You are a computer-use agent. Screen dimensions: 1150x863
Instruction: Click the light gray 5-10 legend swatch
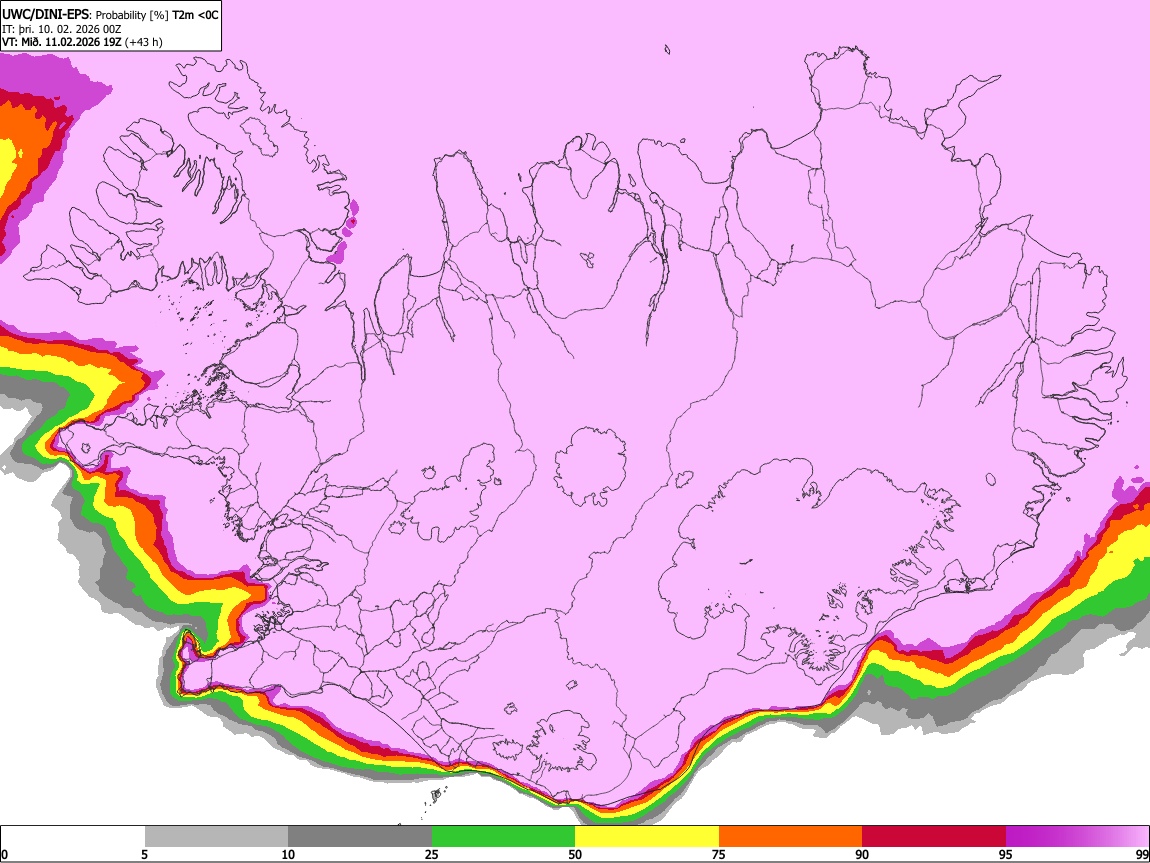click(x=216, y=837)
